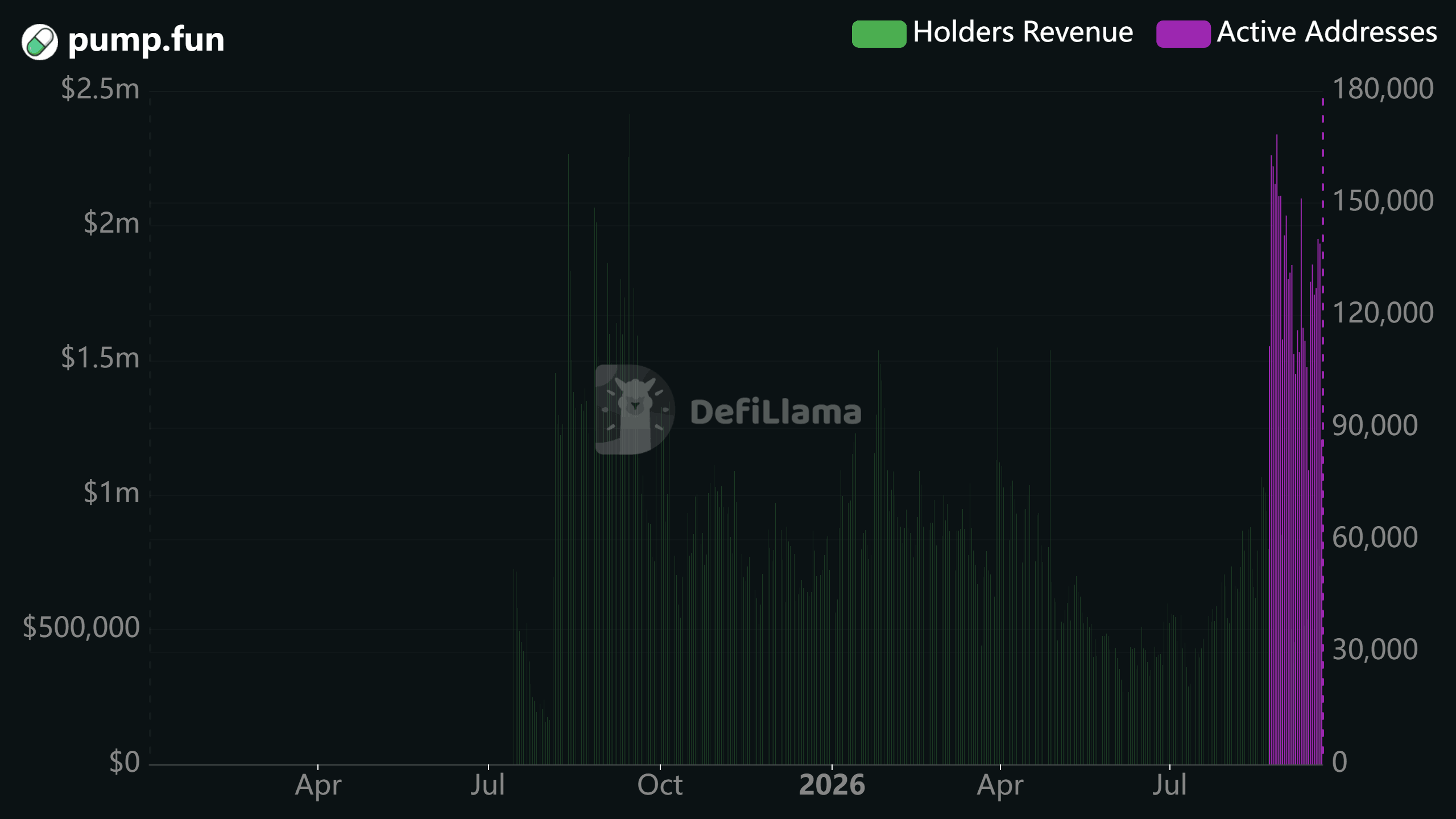Click the tallest purple Active Addresses bar
This screenshot has width=1456, height=819.
tap(1277, 449)
